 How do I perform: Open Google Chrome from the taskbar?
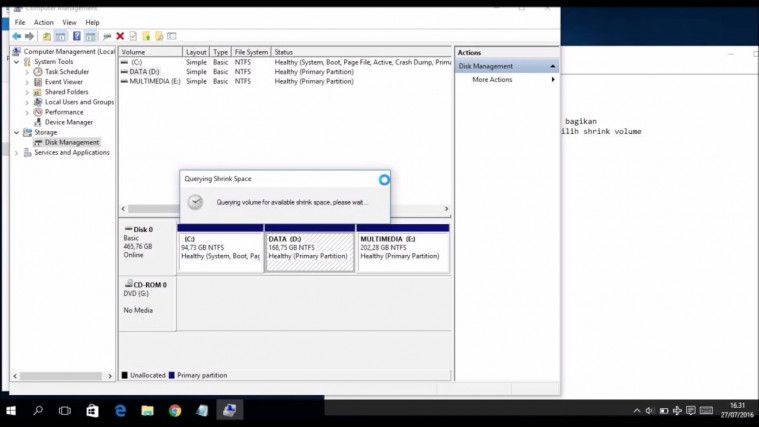click(x=175, y=411)
